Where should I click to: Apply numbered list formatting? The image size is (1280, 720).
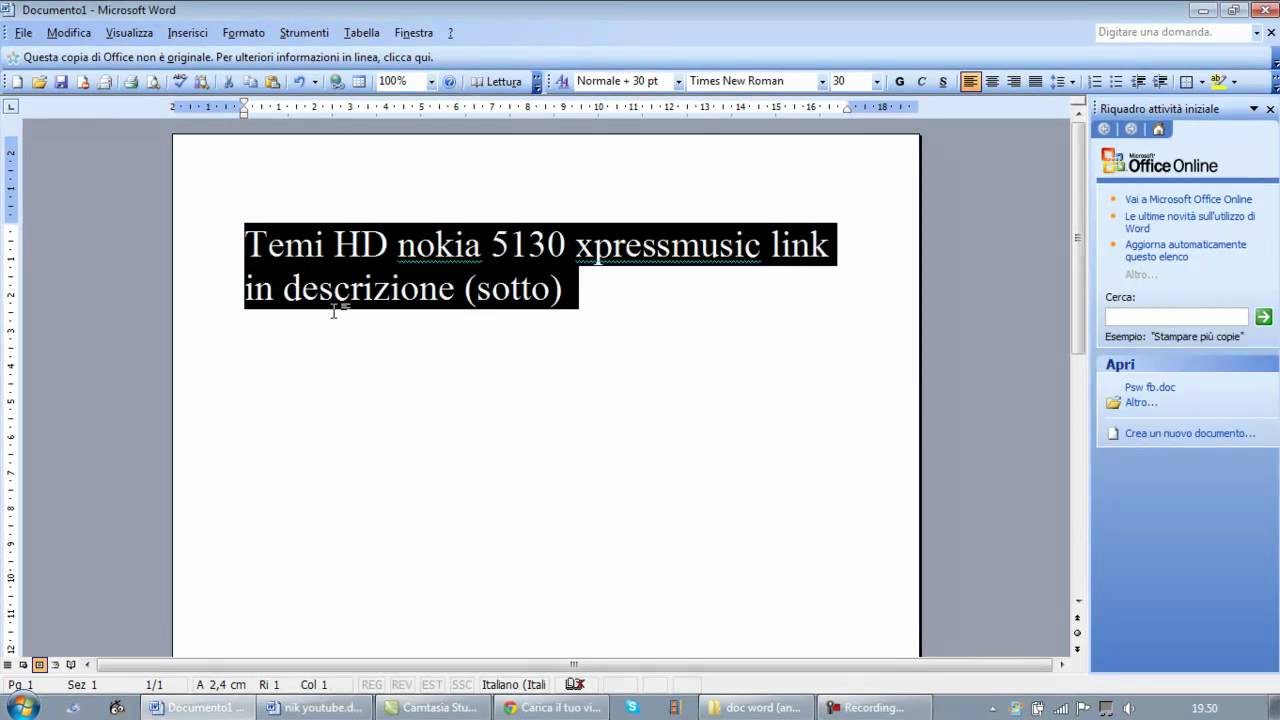coord(1095,82)
